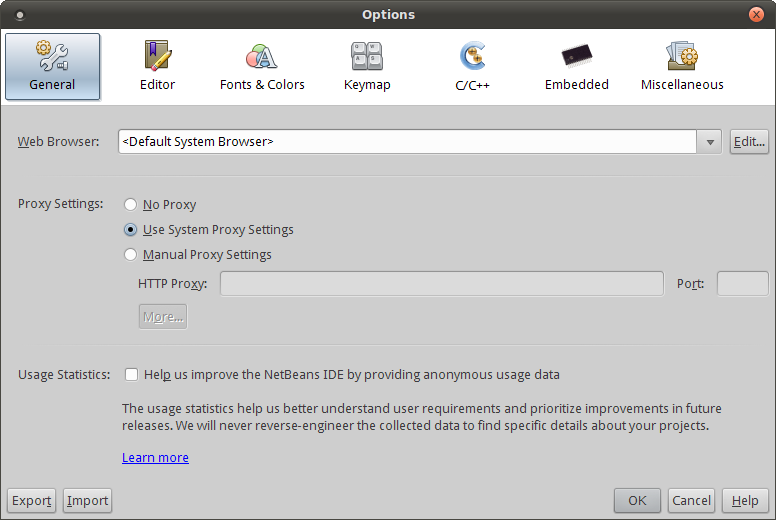Click the Web Browser label
This screenshot has height=520, width=776.
pyautogui.click(x=58, y=142)
